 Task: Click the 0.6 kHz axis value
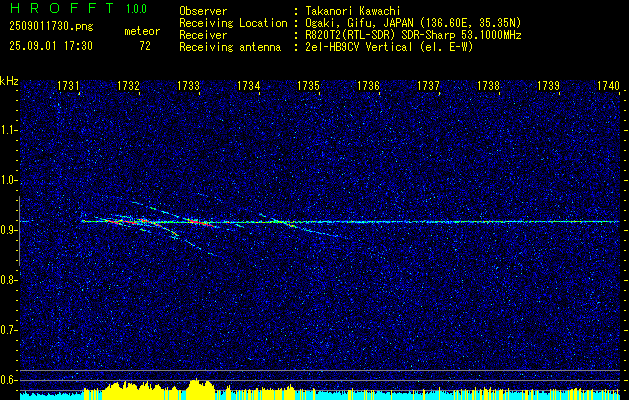pyautogui.click(x=7, y=380)
